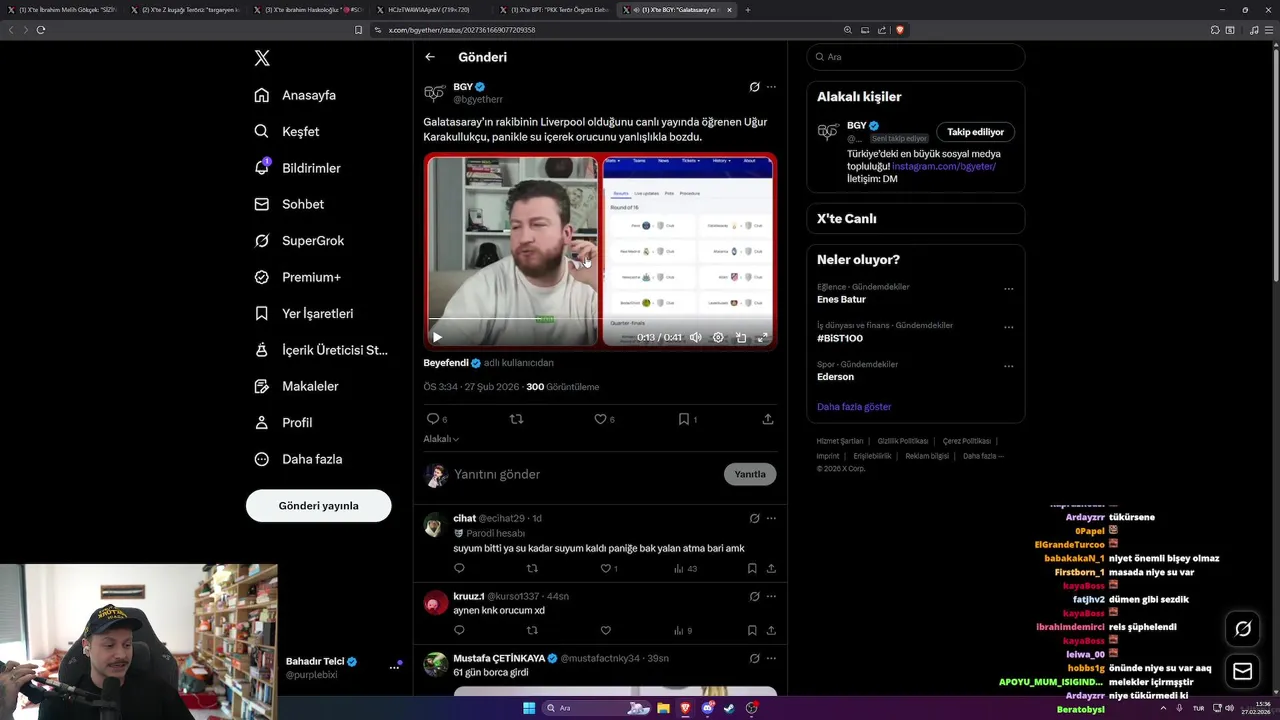The height and width of the screenshot is (720, 1280).
Task: Open Sohbet messages
Action: pyautogui.click(x=290, y=204)
